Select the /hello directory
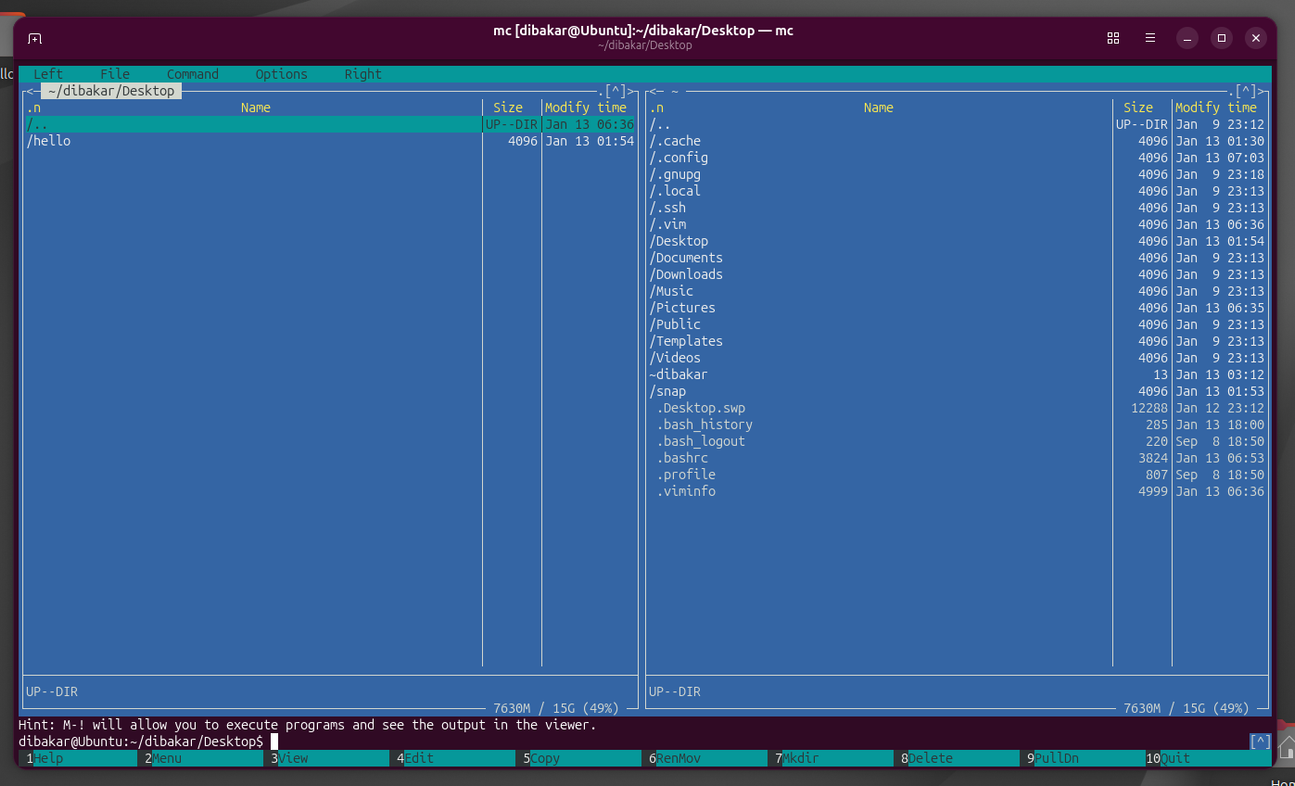 (330, 141)
